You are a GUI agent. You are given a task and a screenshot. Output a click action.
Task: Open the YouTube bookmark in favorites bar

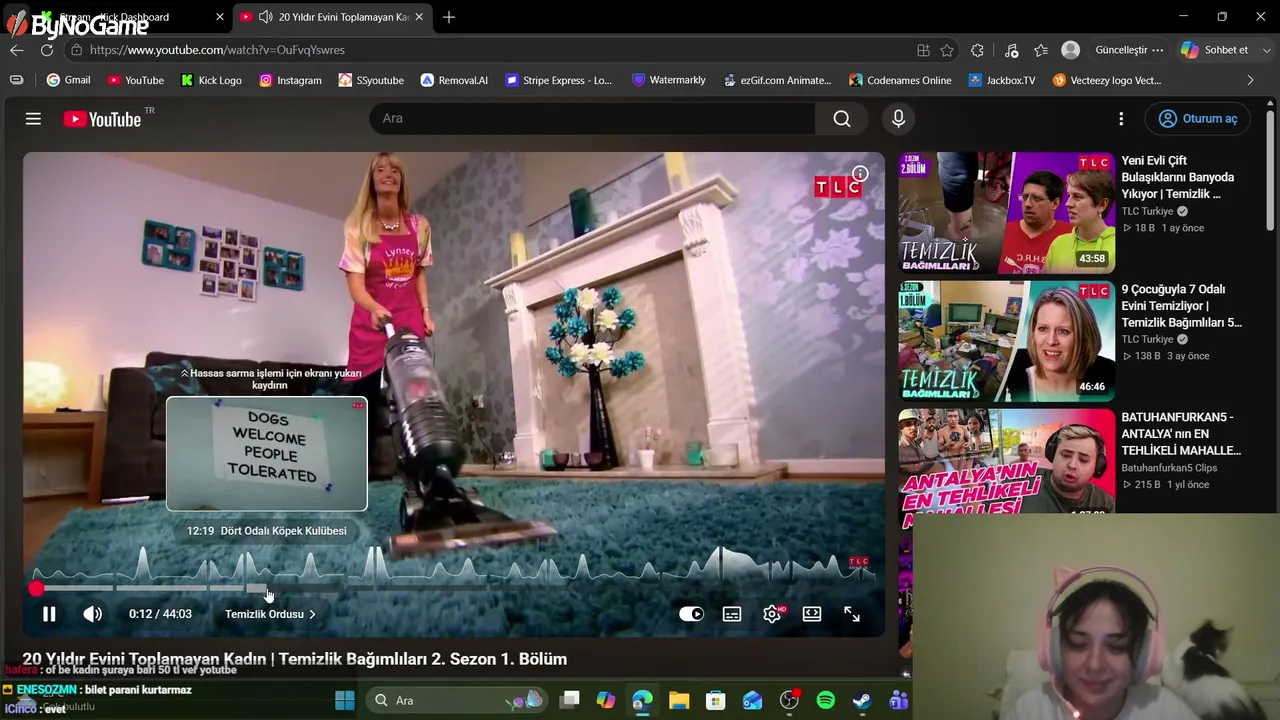tap(135, 80)
